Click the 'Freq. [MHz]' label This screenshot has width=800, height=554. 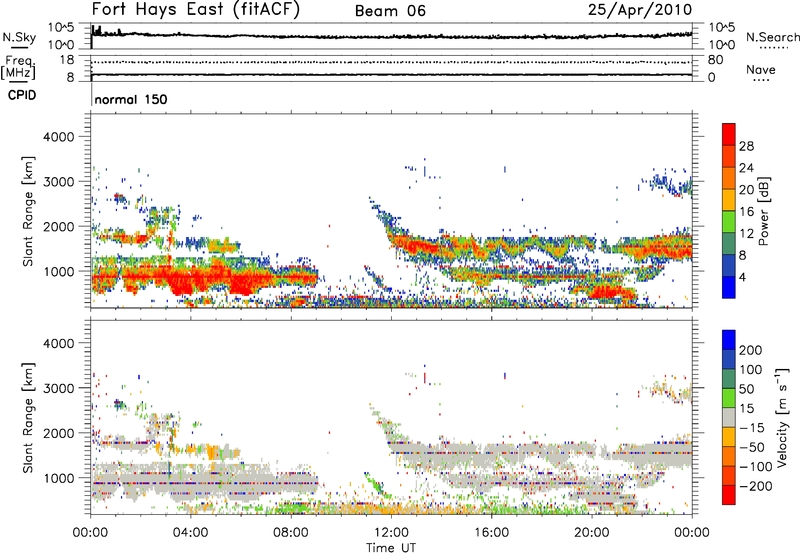click(19, 68)
